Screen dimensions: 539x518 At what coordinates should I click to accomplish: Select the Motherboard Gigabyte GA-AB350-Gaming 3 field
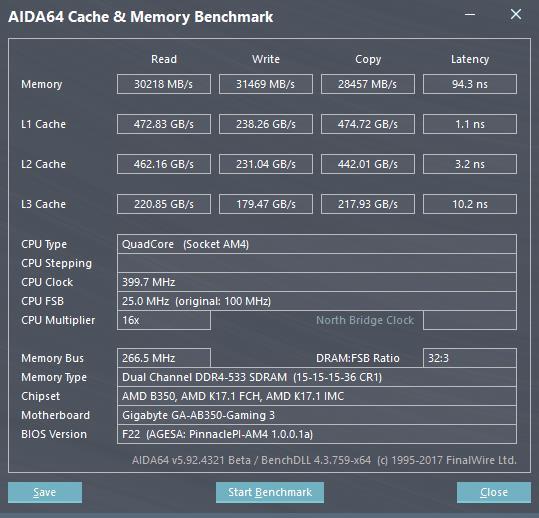pos(317,415)
